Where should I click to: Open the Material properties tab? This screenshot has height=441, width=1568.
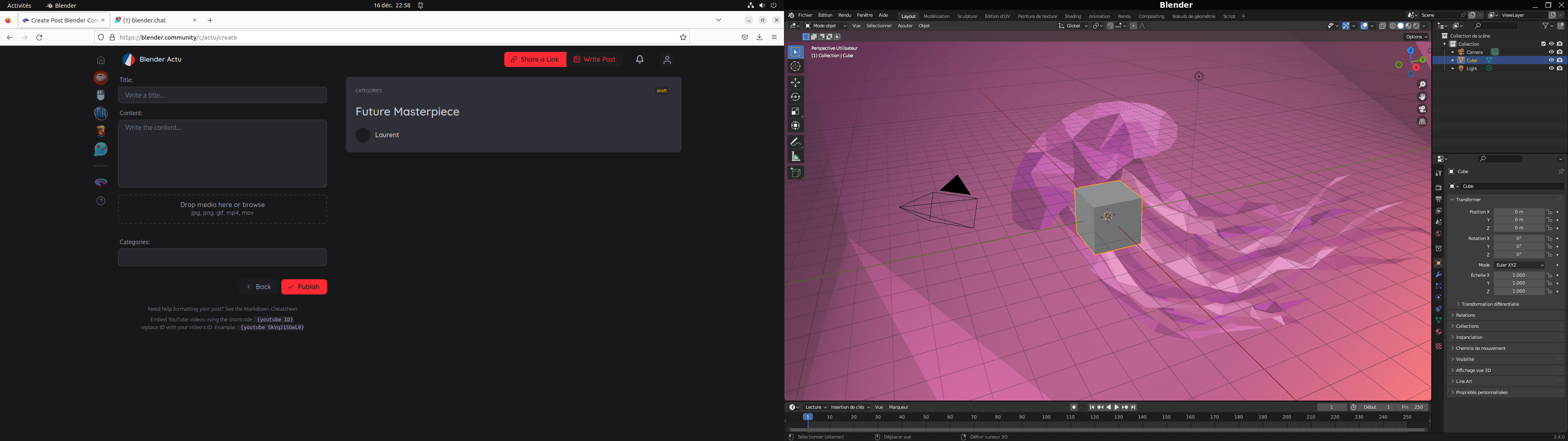click(1438, 332)
